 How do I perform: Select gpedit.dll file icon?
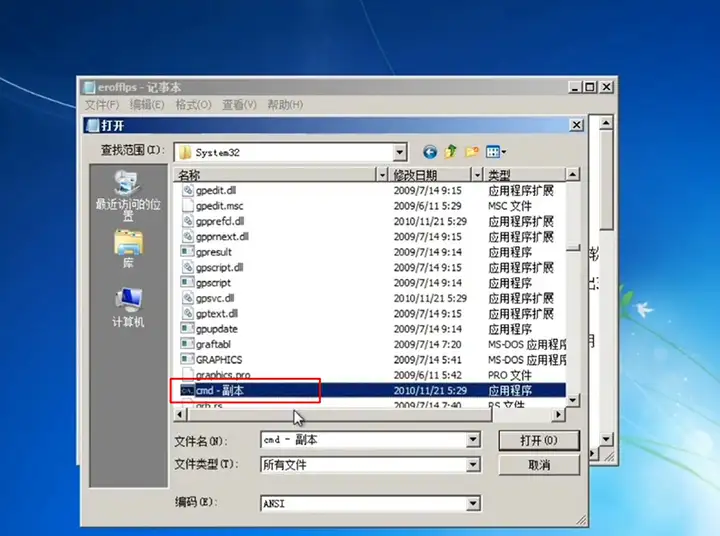(x=187, y=190)
